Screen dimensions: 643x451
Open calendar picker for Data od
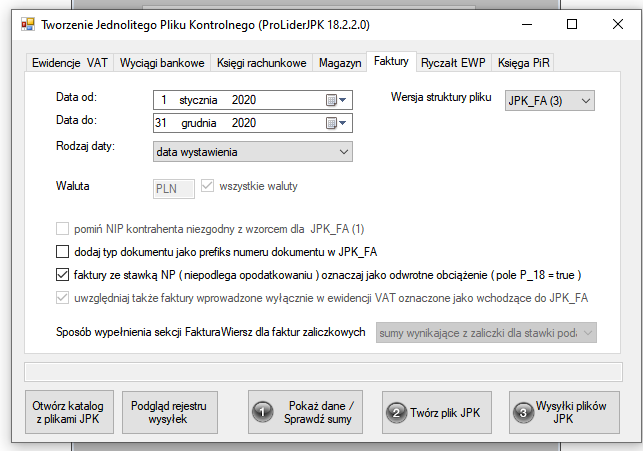[336, 100]
